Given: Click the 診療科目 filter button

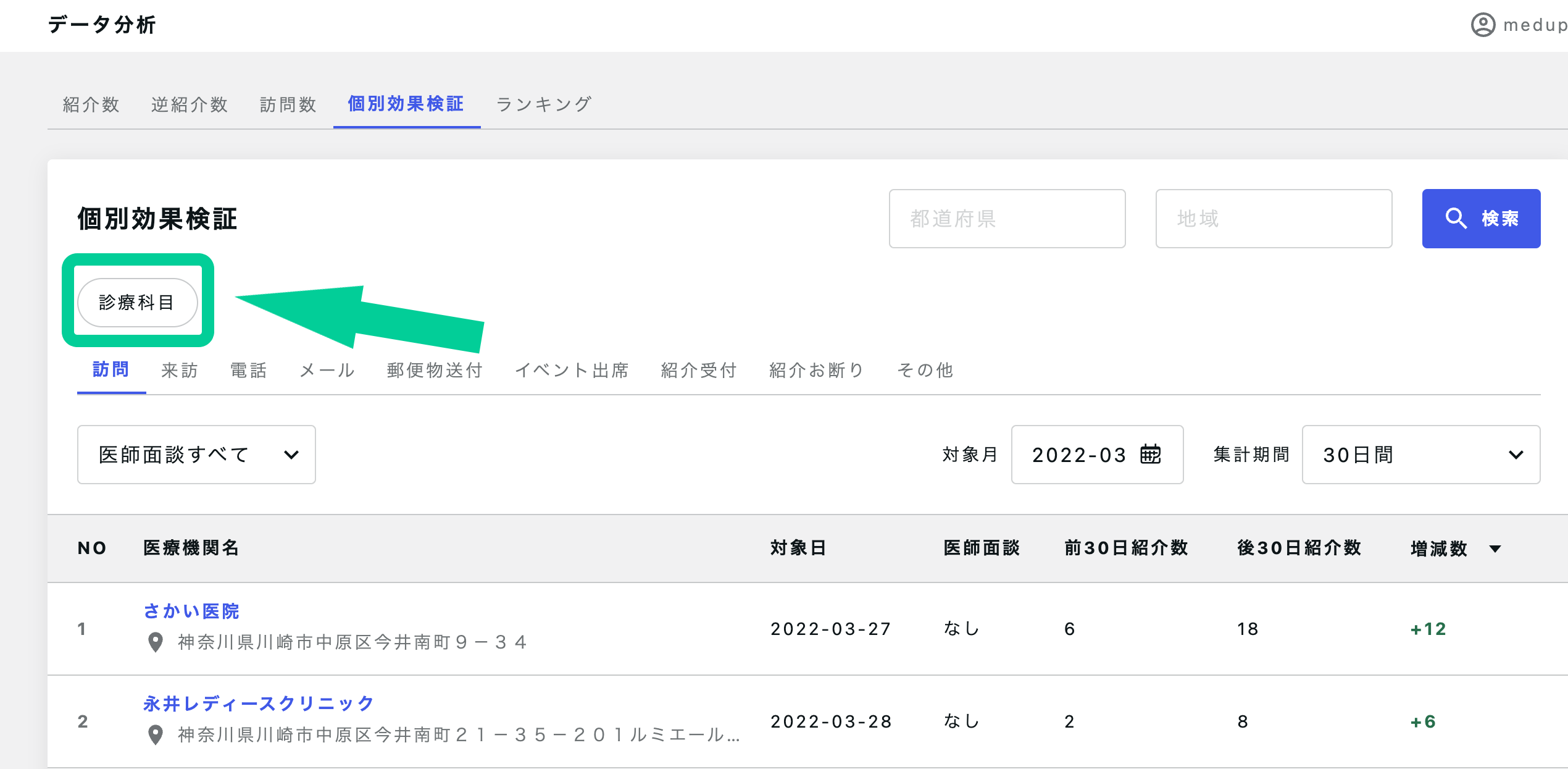Looking at the screenshot, I should coord(137,302).
